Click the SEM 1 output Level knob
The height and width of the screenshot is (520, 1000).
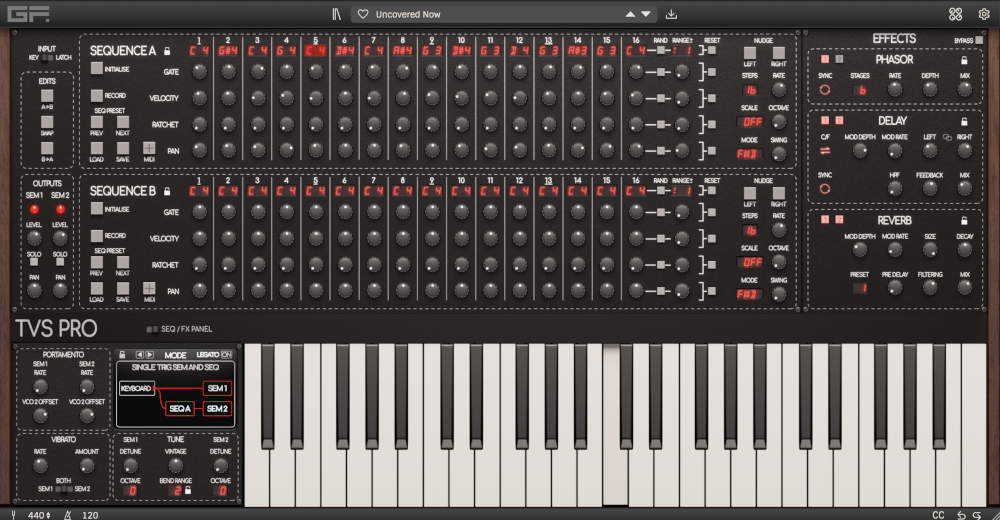tap(34, 238)
